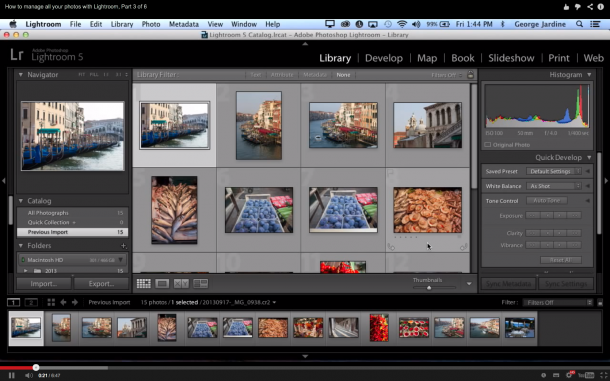Click the main window 1 display button
This screenshot has width=610, height=381.
pyautogui.click(x=13, y=302)
